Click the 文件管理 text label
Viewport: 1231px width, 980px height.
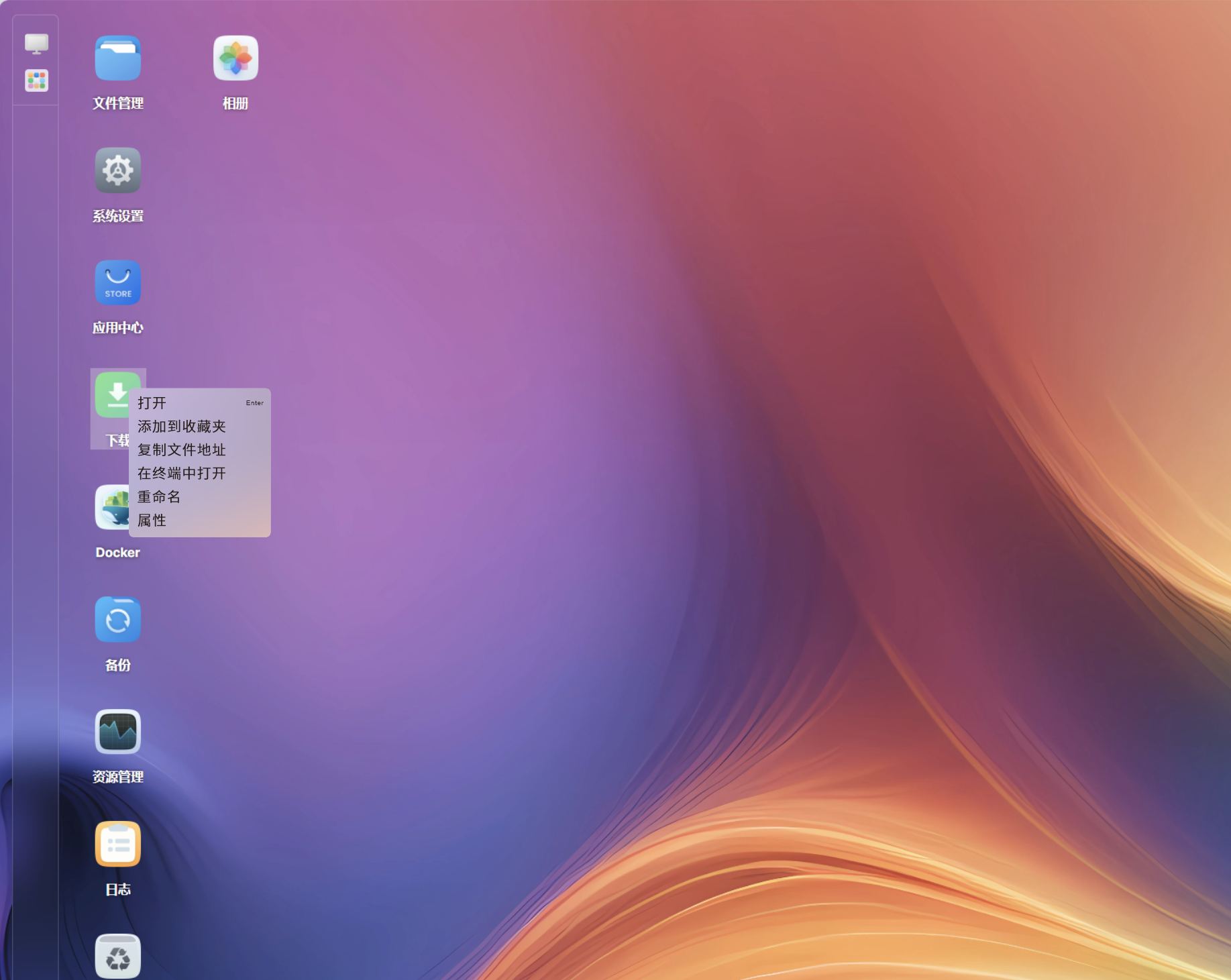(117, 103)
